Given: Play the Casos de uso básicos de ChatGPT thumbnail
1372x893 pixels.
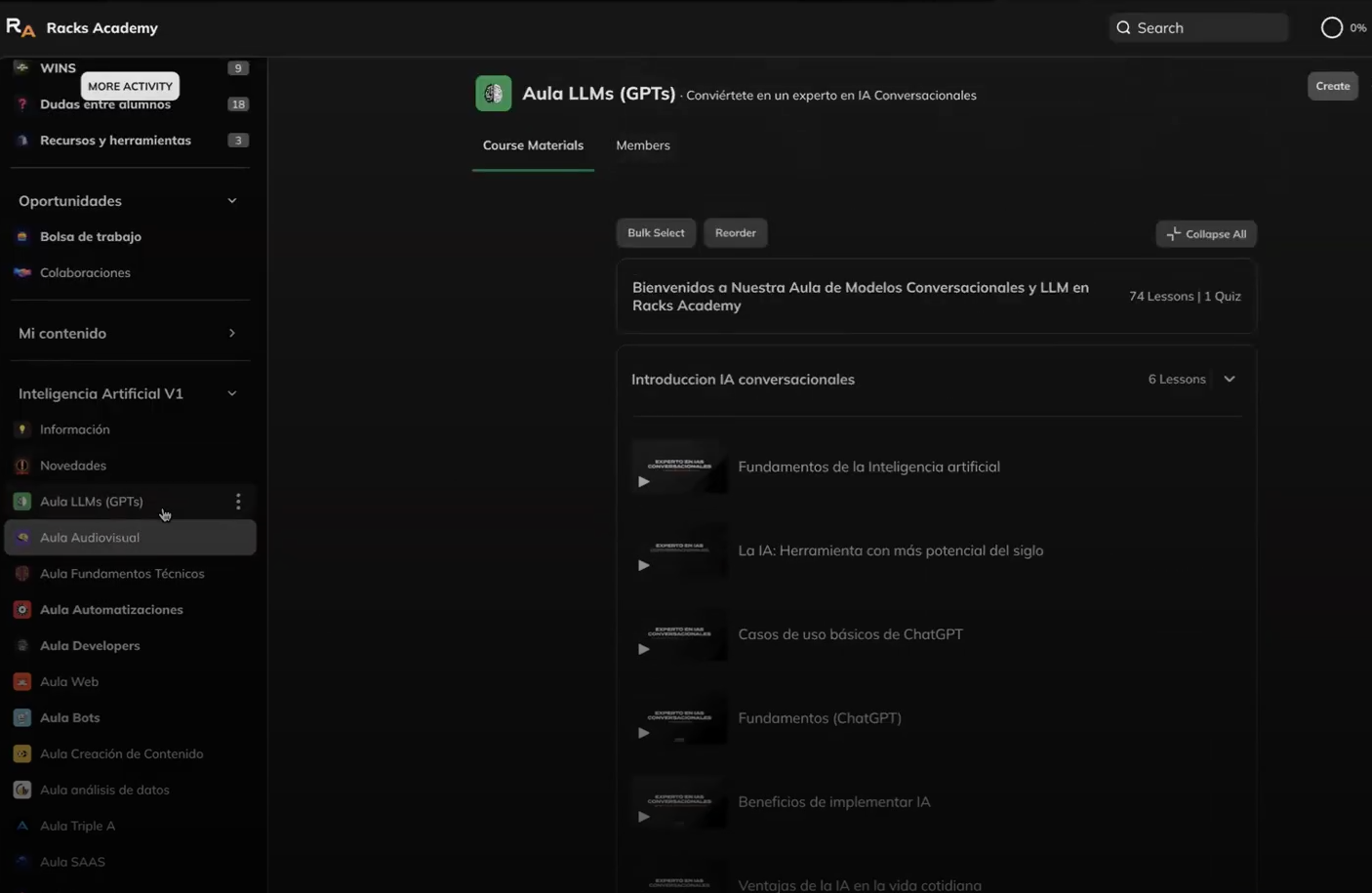Looking at the screenshot, I should tap(679, 635).
